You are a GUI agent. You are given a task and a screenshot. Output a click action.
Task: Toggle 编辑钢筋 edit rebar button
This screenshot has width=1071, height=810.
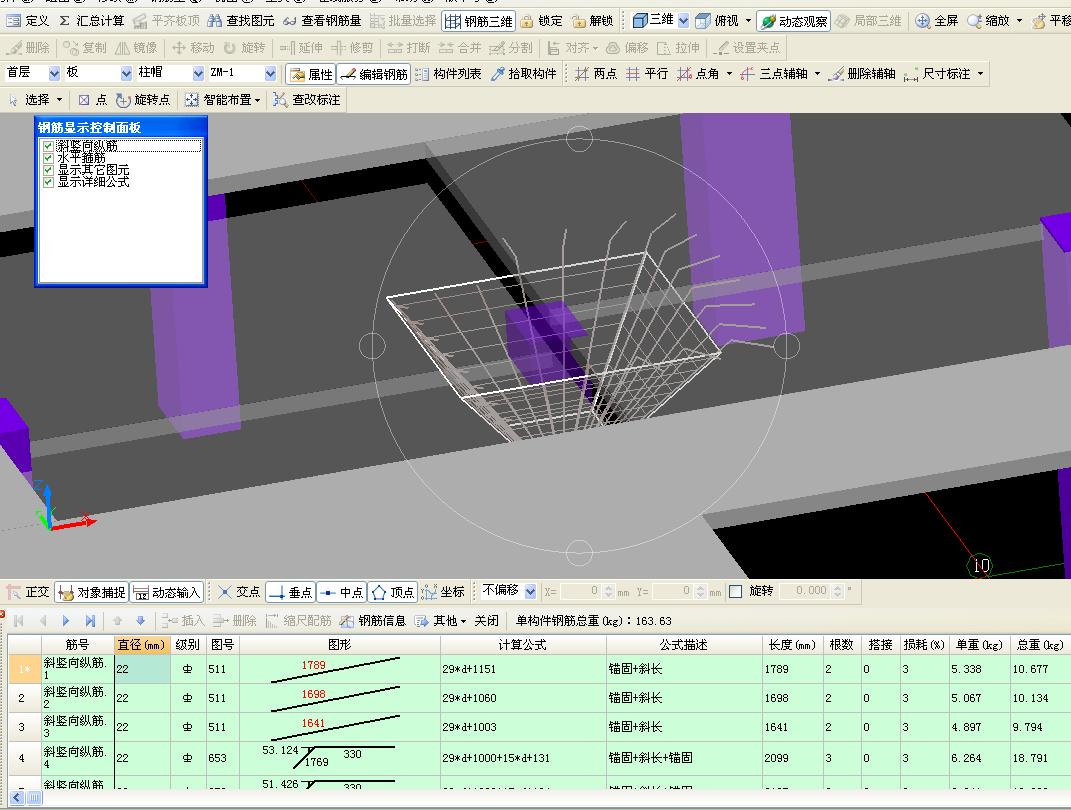pyautogui.click(x=374, y=74)
